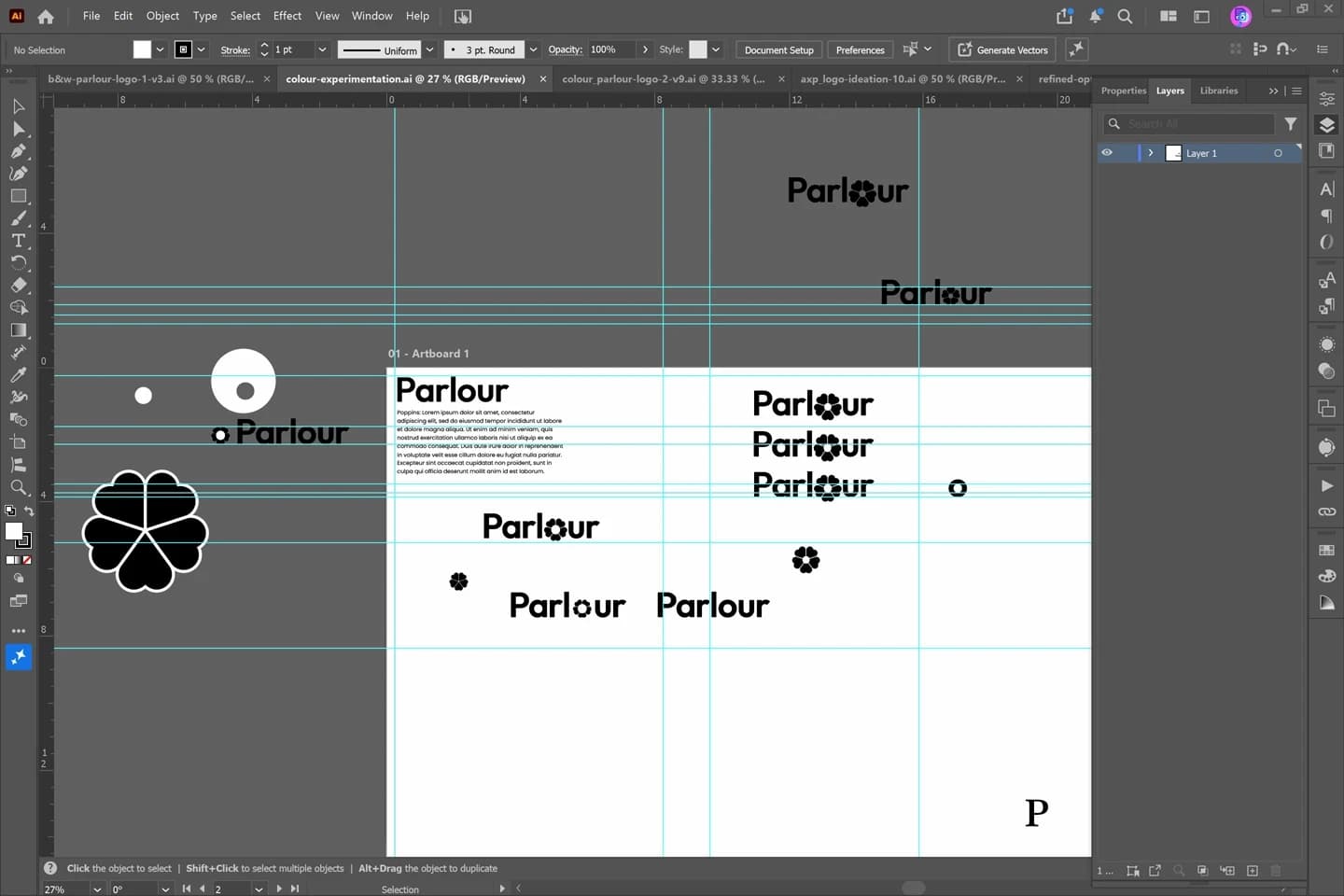The height and width of the screenshot is (896, 1344).
Task: Reset to default fill and stroke
Action: click(x=10, y=511)
